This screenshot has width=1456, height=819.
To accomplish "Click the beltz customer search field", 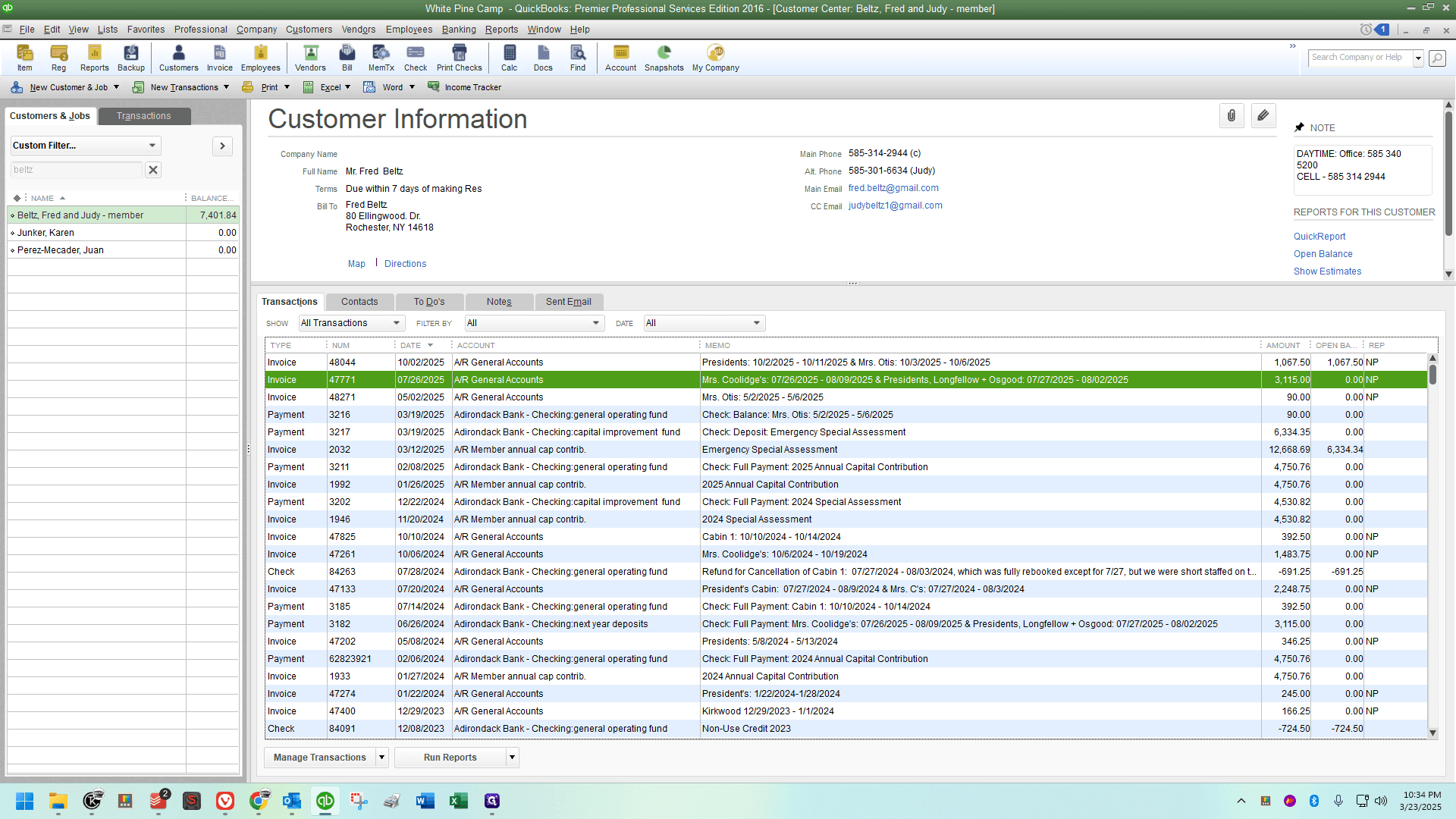I will tap(77, 170).
